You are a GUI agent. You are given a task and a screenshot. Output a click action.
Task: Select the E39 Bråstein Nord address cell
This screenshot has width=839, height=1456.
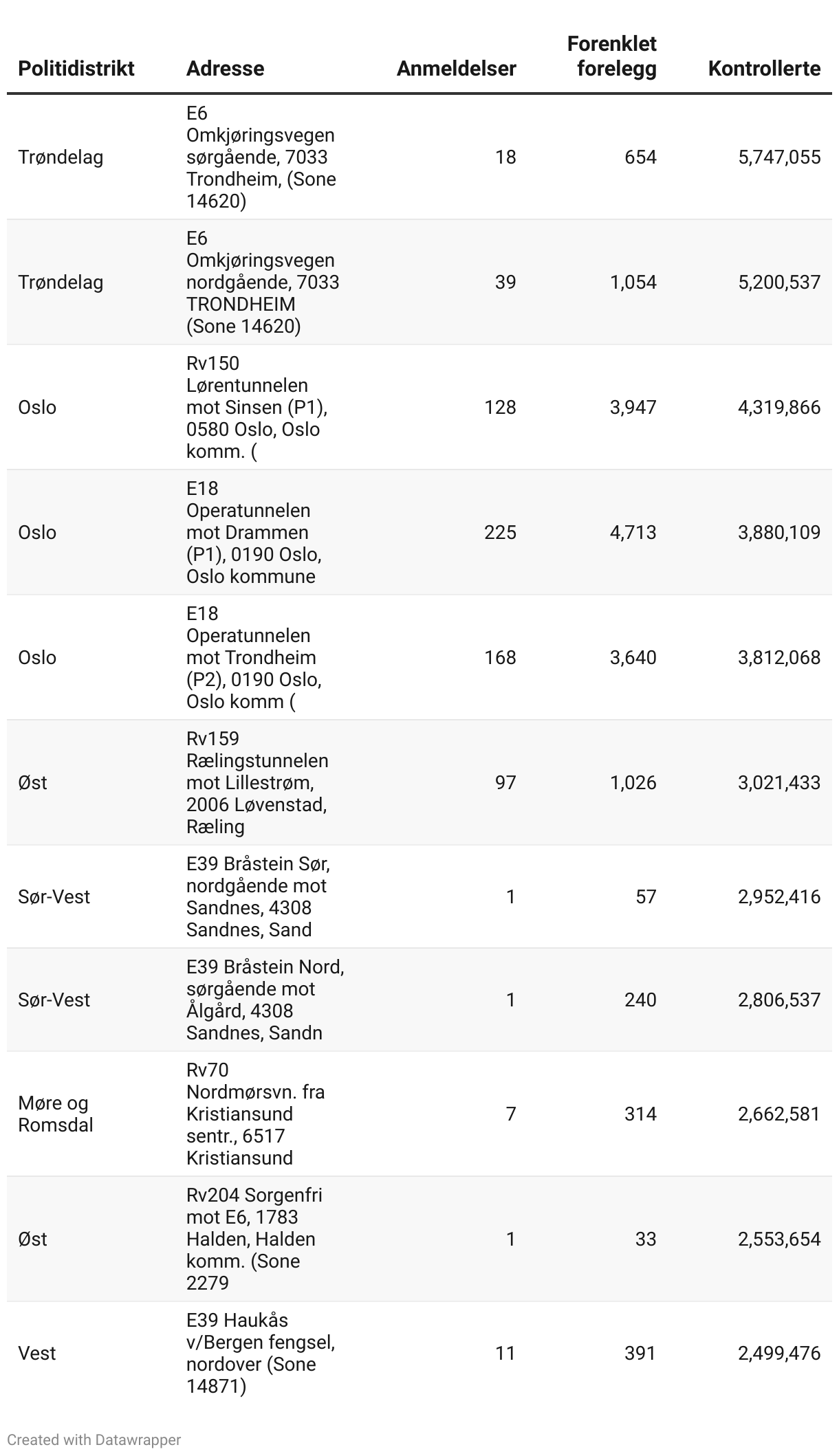(x=264, y=1000)
